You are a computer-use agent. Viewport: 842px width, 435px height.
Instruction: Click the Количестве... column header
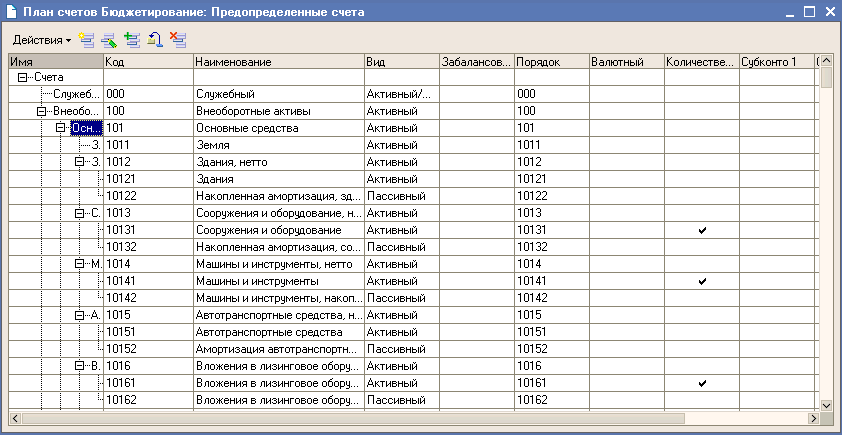(x=702, y=62)
